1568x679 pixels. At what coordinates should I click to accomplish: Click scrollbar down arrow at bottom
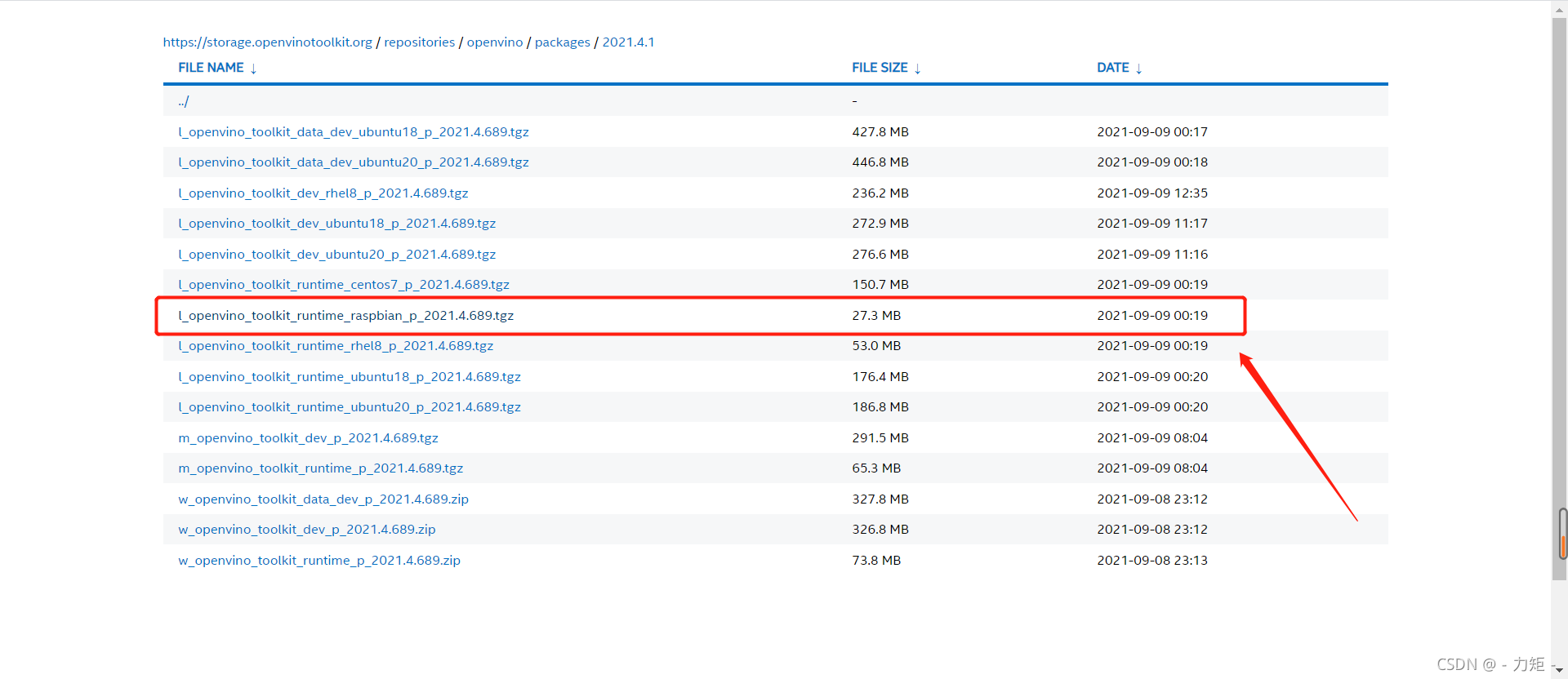click(1559, 670)
